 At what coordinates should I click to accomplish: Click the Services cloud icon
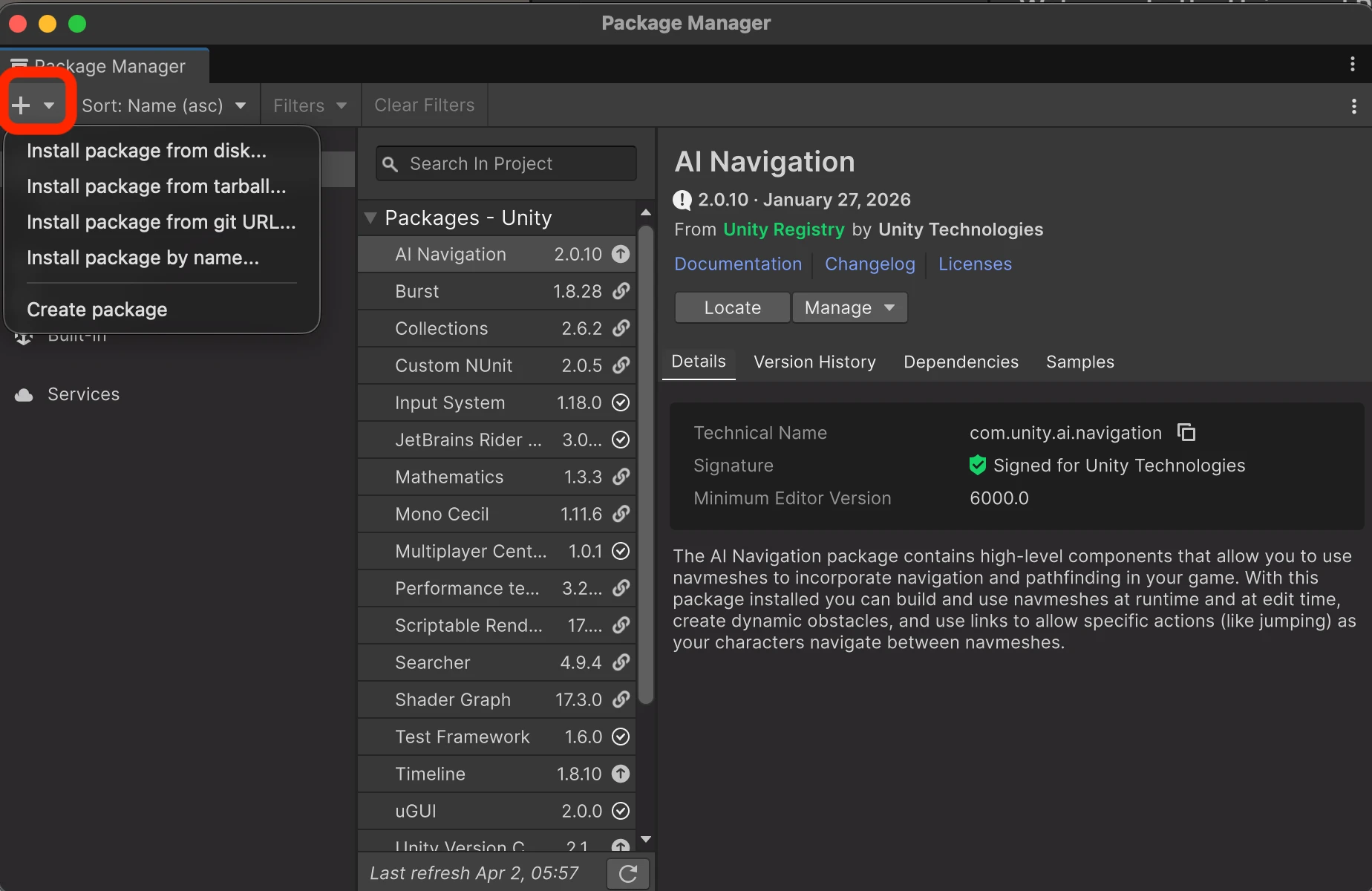point(24,395)
